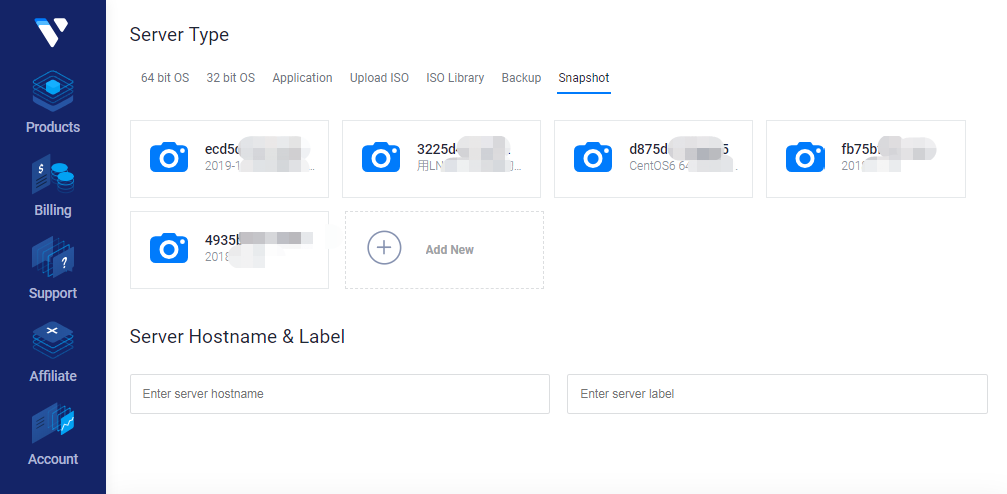
Task: Open the Account sidebar icon
Action: click(x=53, y=424)
